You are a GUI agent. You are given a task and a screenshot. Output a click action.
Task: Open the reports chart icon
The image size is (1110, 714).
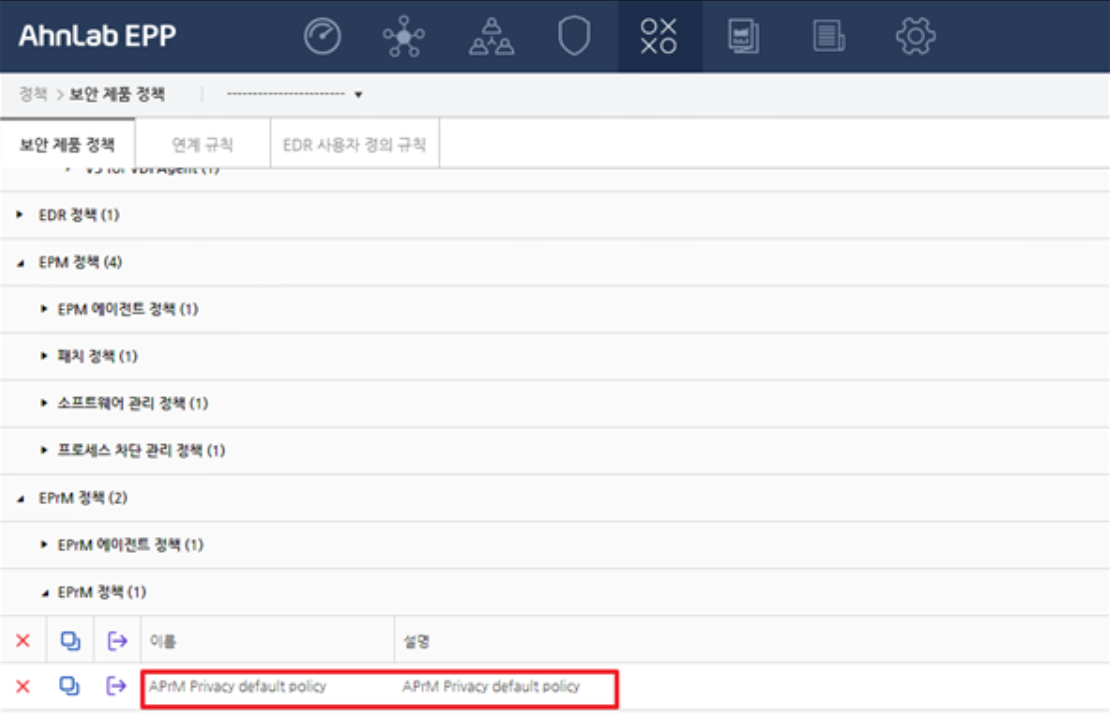743,36
